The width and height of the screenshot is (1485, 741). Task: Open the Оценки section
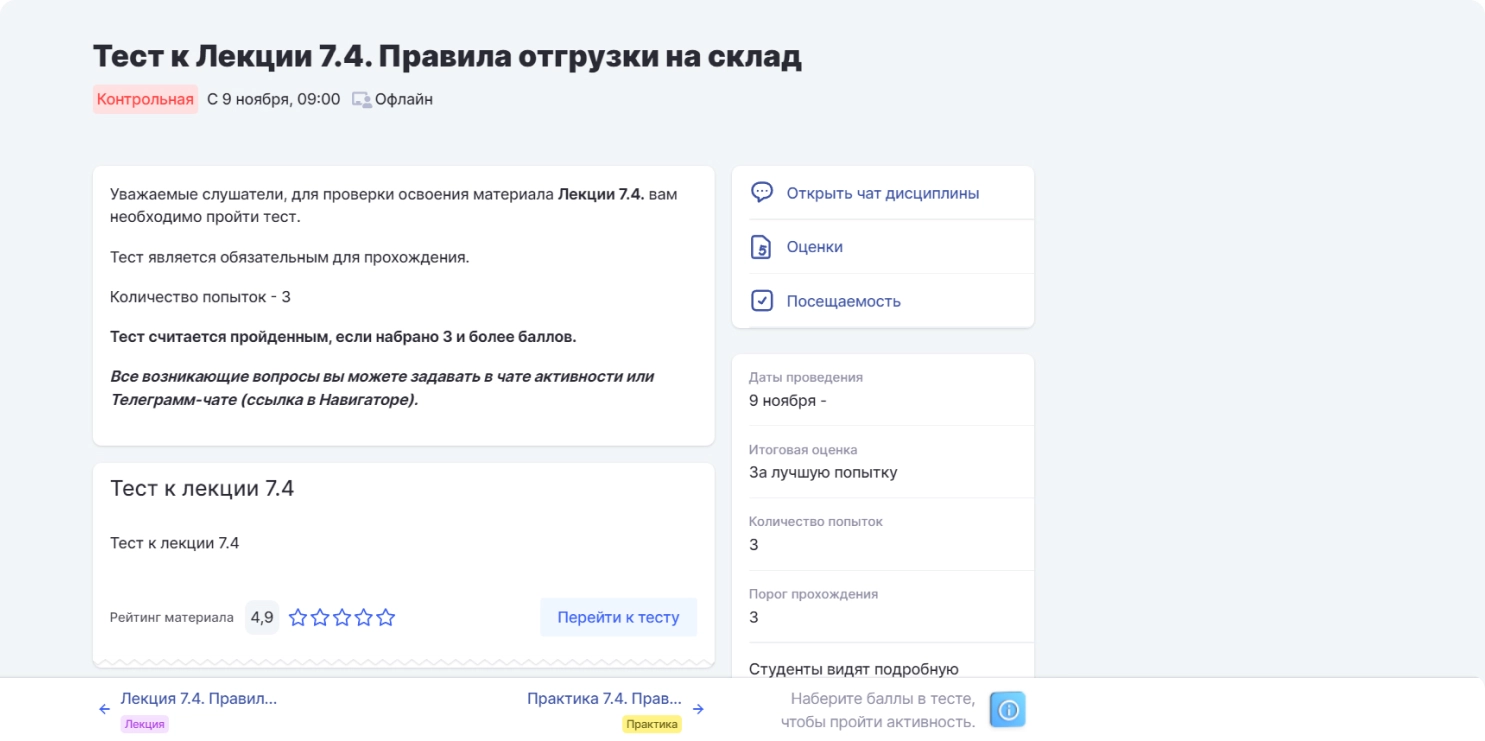[x=814, y=247]
